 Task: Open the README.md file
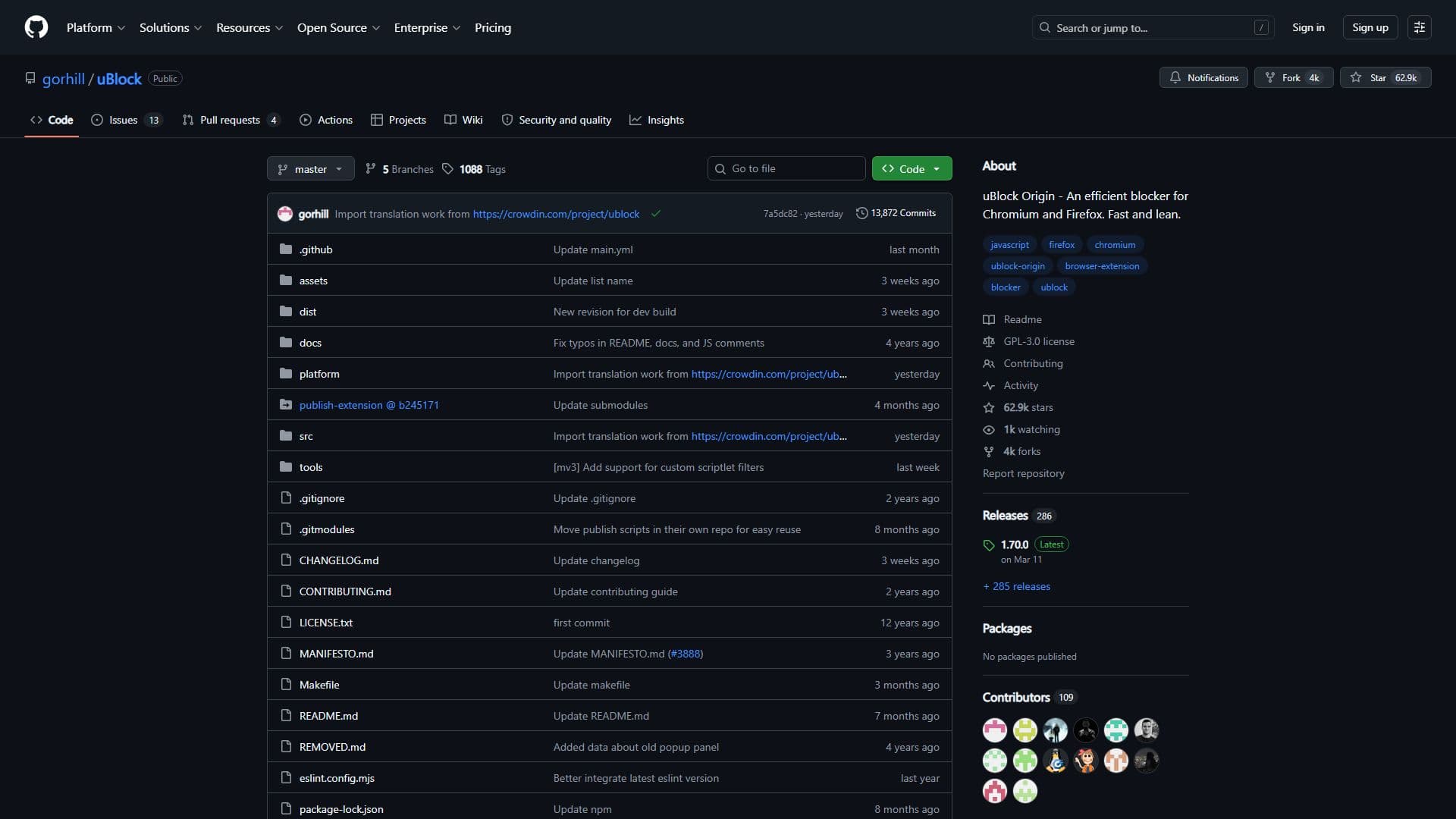coord(328,716)
